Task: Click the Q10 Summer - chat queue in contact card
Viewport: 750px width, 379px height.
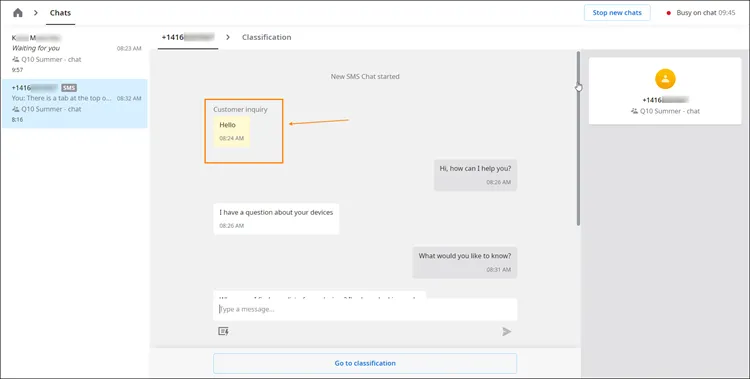Action: click(665, 111)
